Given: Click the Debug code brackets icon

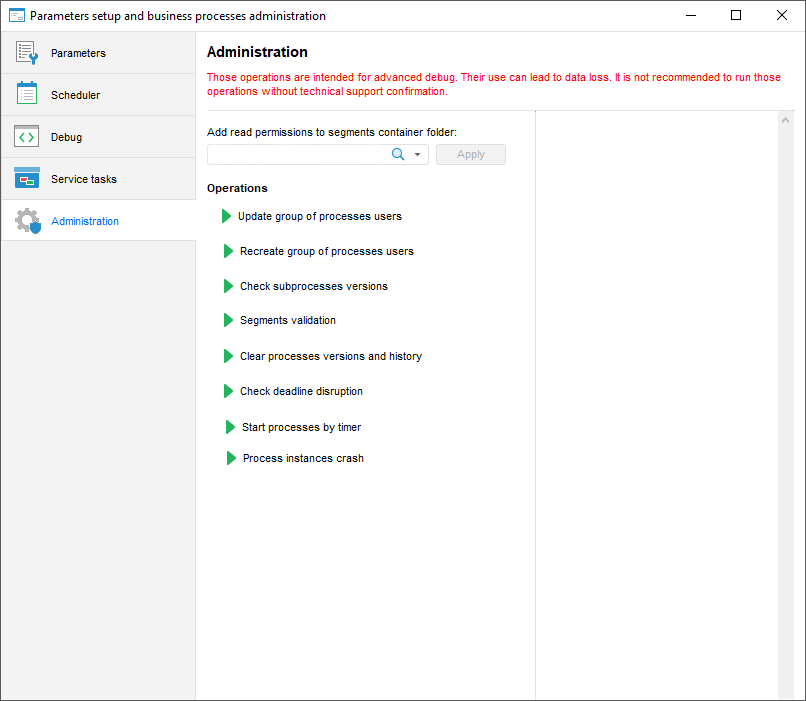Looking at the screenshot, I should [x=27, y=137].
